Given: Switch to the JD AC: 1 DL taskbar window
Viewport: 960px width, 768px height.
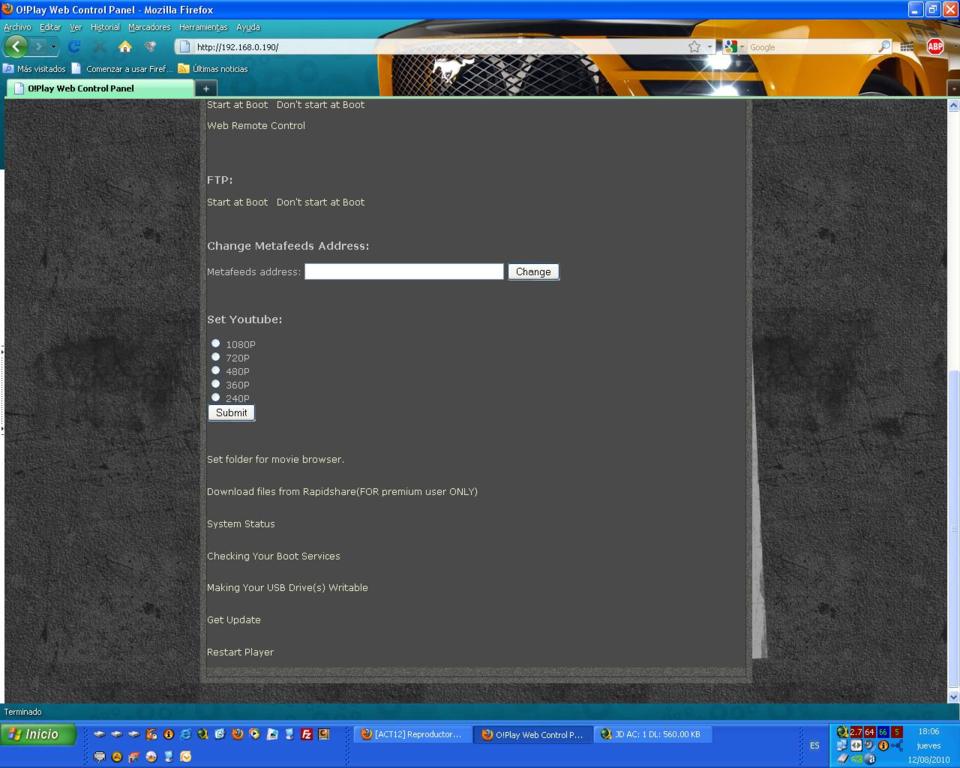Looking at the screenshot, I should 653,734.
